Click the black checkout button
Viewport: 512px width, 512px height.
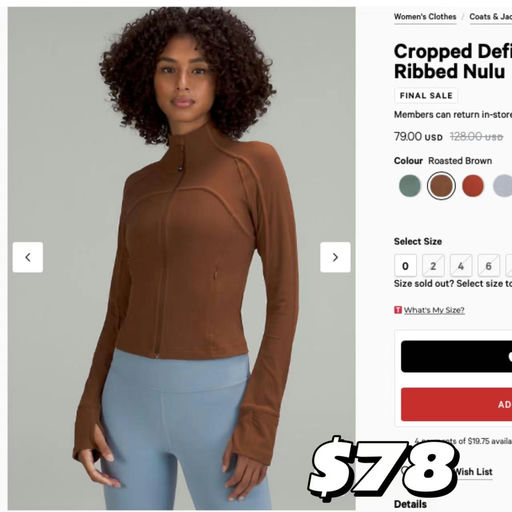456,356
